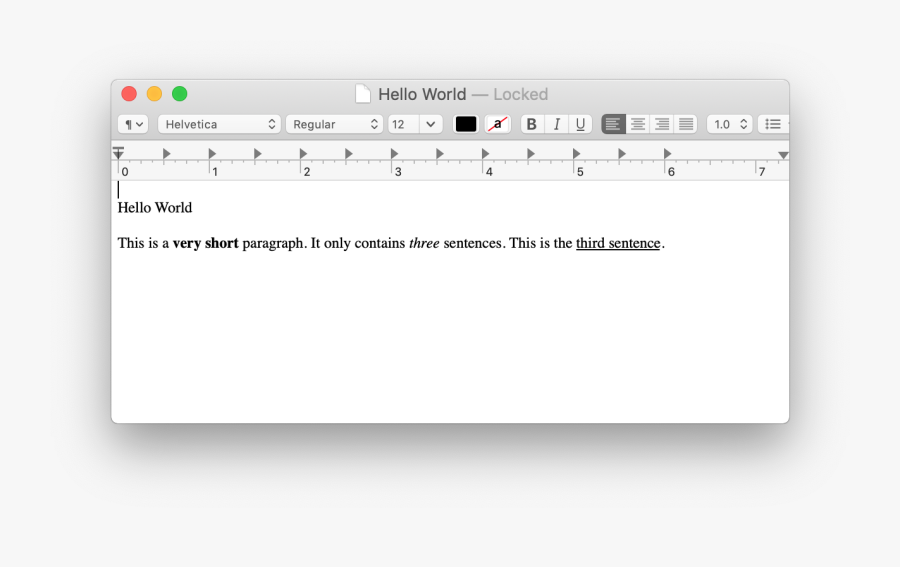This screenshot has height=567, width=900.
Task: Justify the text alignment
Action: click(685, 124)
